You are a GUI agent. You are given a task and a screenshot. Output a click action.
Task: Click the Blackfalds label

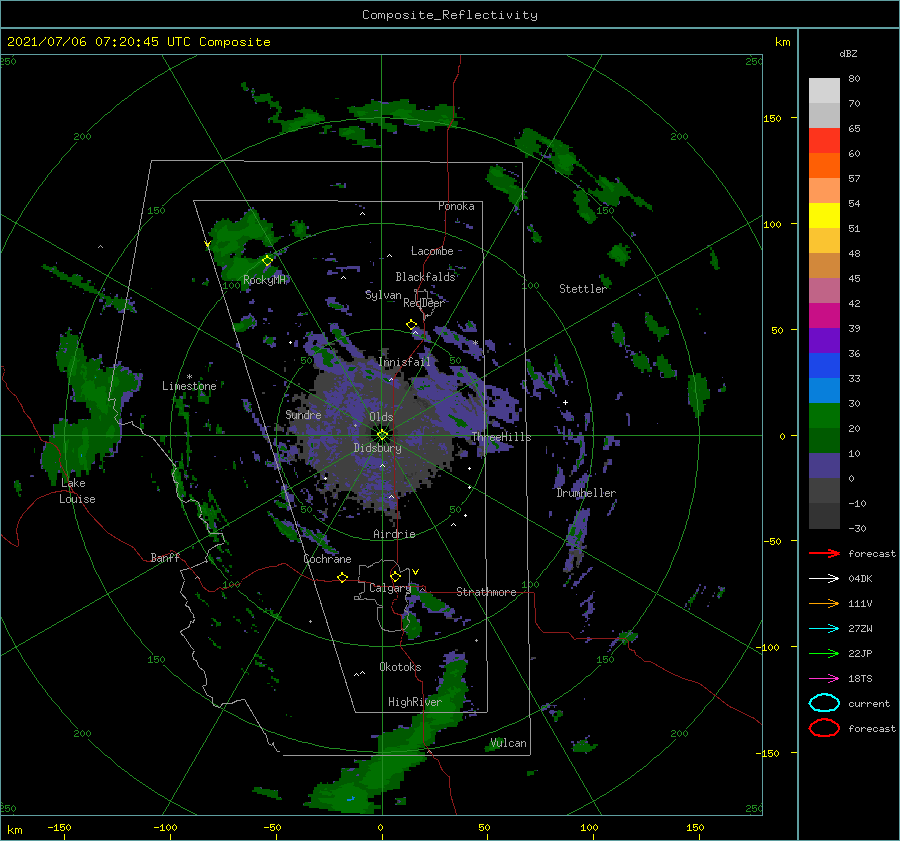tap(425, 277)
